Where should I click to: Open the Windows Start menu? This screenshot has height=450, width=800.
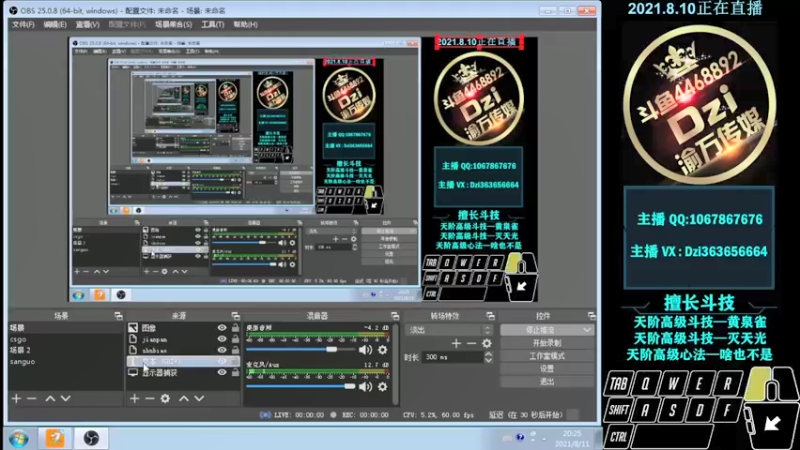point(19,438)
